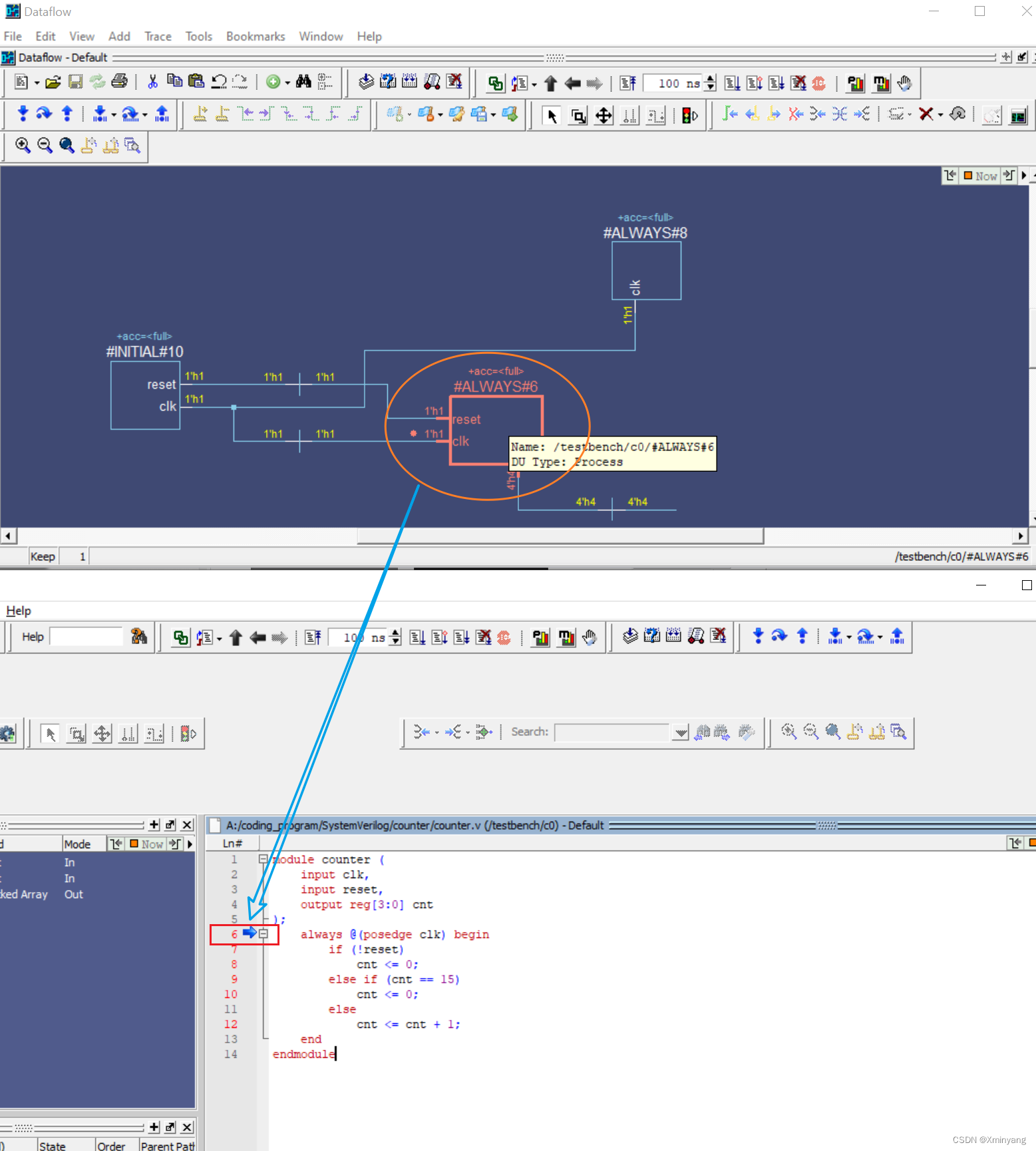Click the upward black arrow in the Dataflow toolbar
Screen dimensions: 1036x1151
click(550, 83)
